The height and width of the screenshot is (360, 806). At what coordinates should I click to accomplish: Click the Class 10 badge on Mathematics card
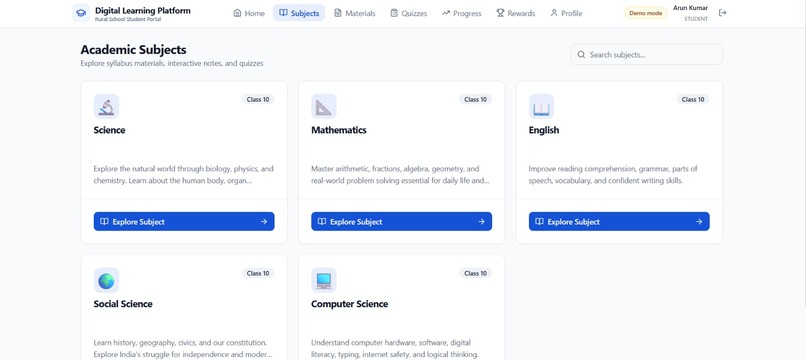(x=475, y=99)
